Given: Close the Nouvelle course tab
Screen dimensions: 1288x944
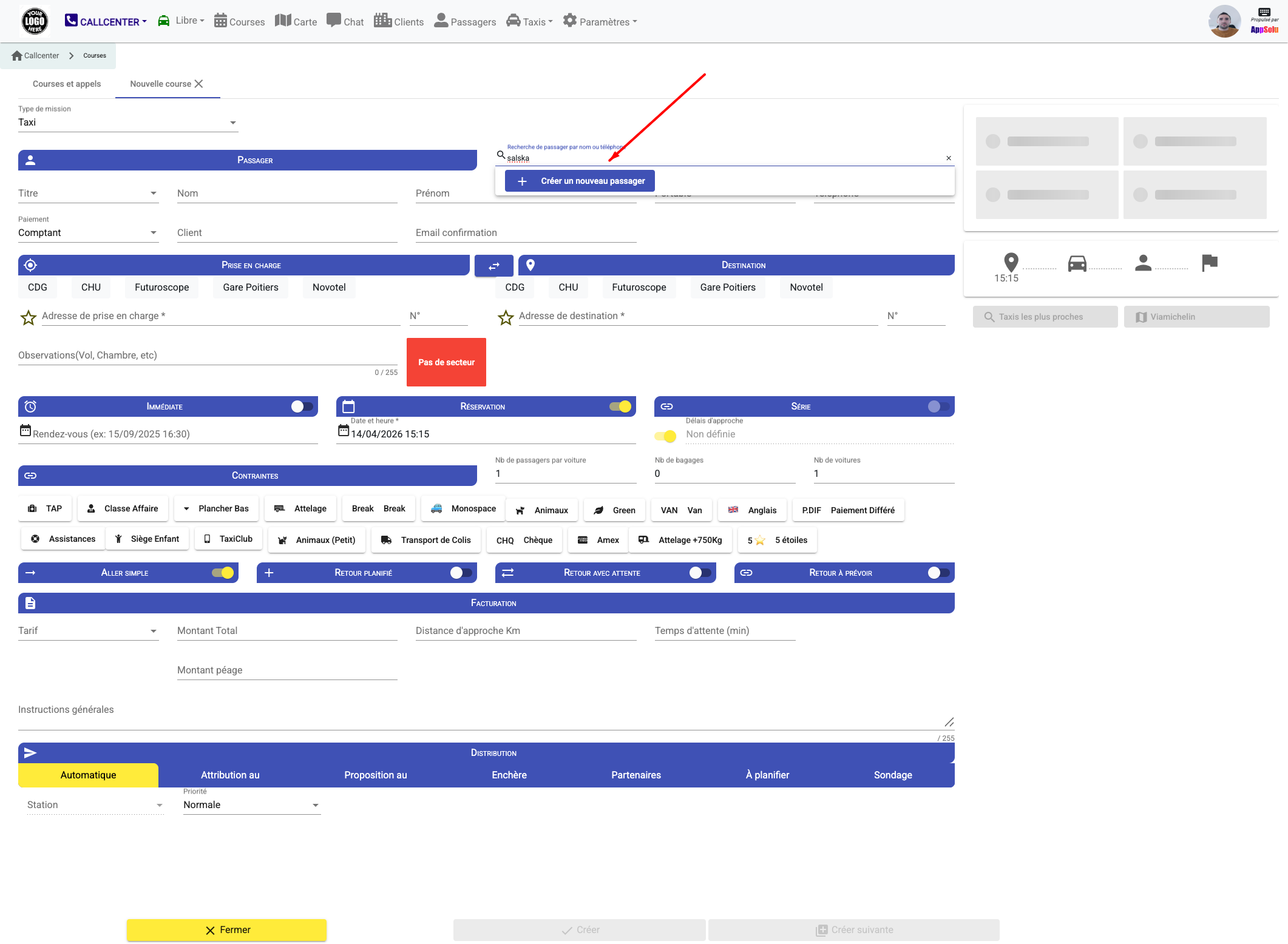Looking at the screenshot, I should pos(199,84).
